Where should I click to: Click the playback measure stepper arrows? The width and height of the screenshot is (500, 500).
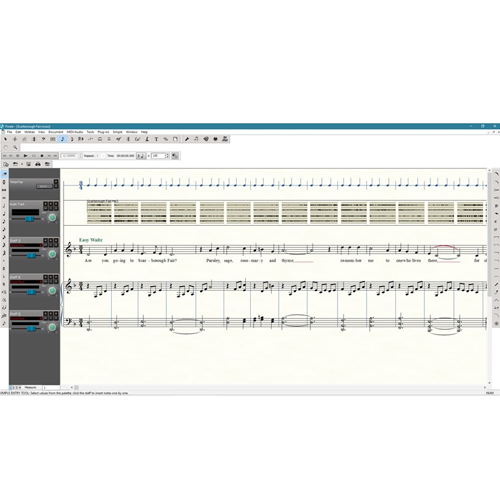(80, 156)
